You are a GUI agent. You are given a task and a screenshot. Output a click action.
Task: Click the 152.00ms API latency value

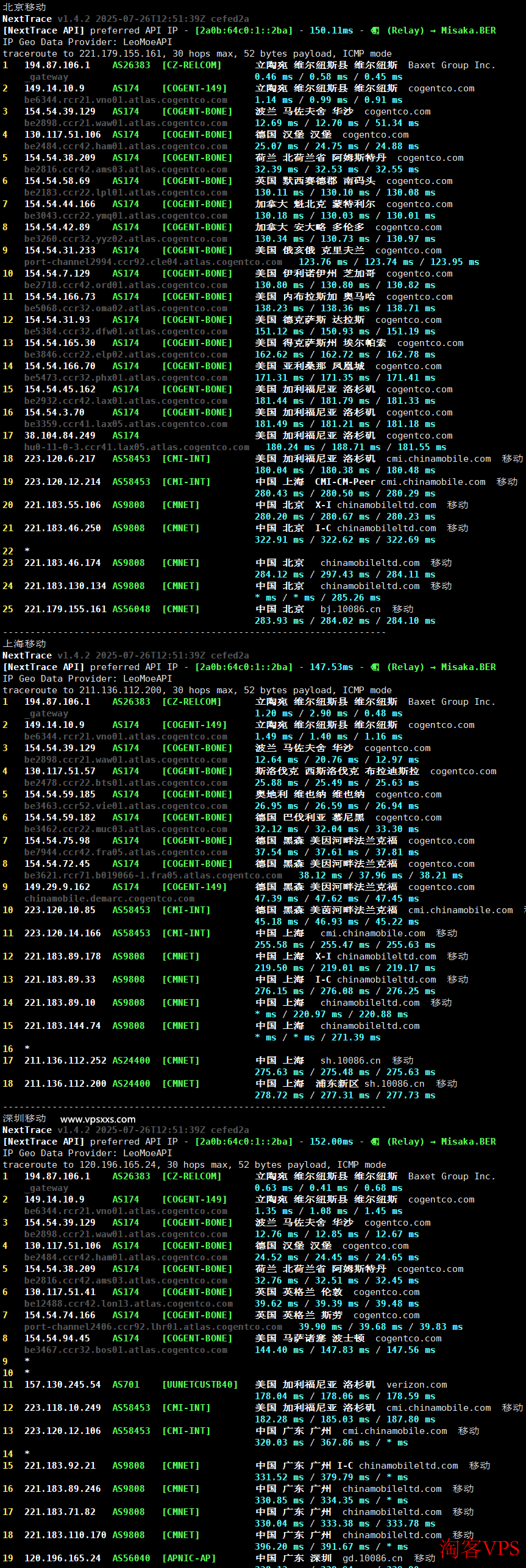click(331, 1142)
